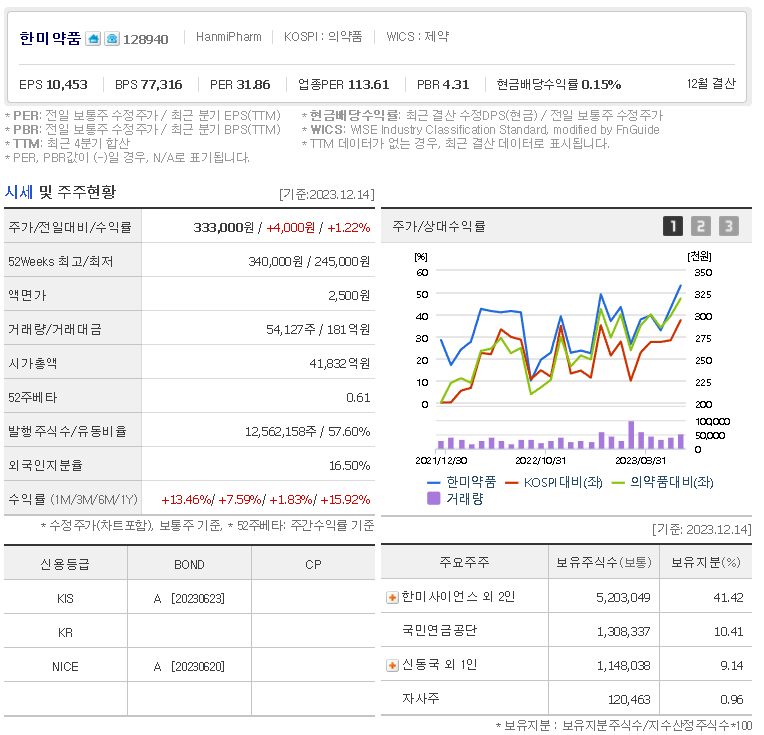This screenshot has width=764, height=735.
Task: Click the red KOSPI대비(좌) legend entry
Action: [554, 482]
